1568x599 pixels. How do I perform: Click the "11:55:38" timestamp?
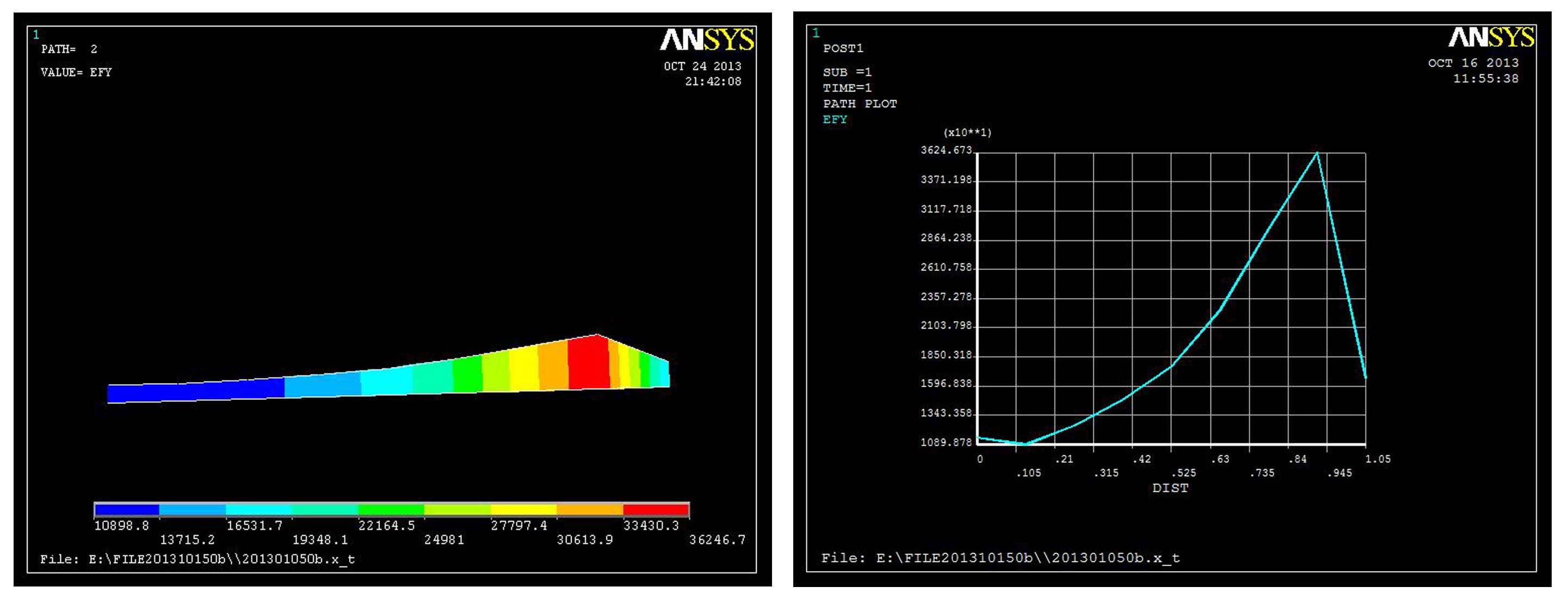1486,79
